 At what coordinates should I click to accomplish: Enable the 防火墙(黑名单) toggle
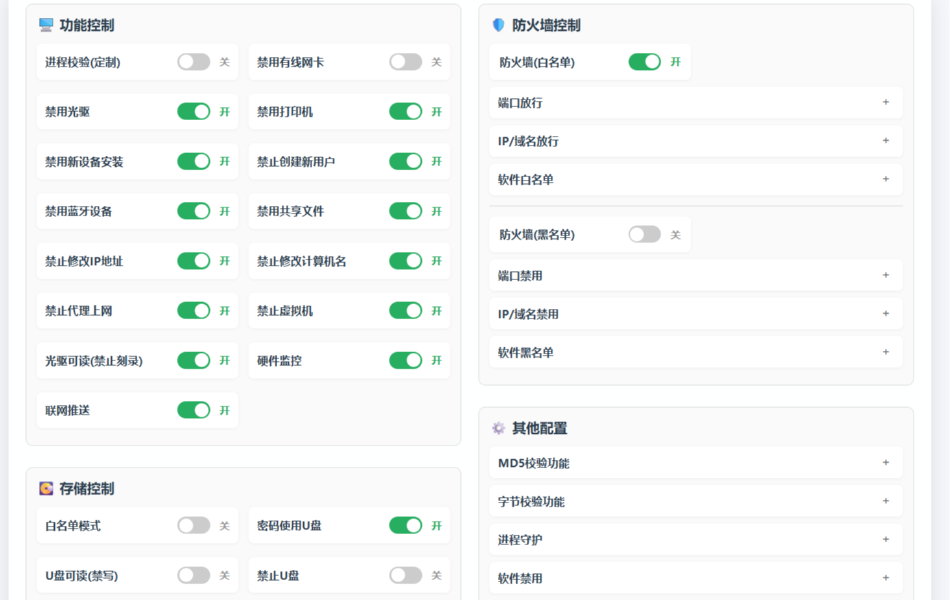[645, 235]
